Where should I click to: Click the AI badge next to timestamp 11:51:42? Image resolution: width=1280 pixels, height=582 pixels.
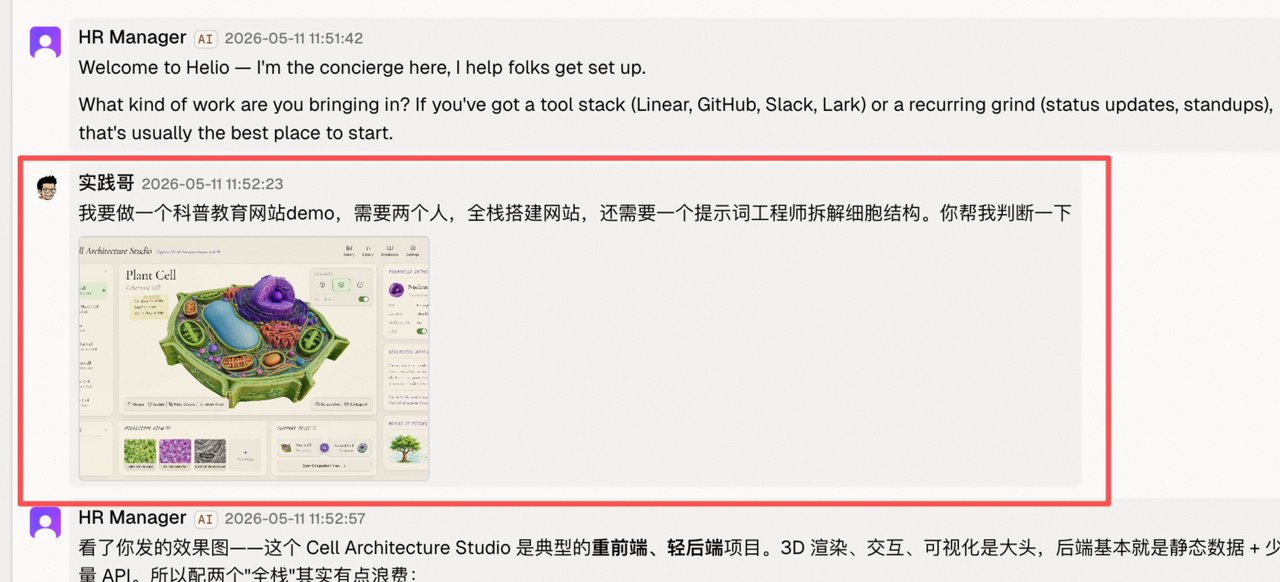205,39
